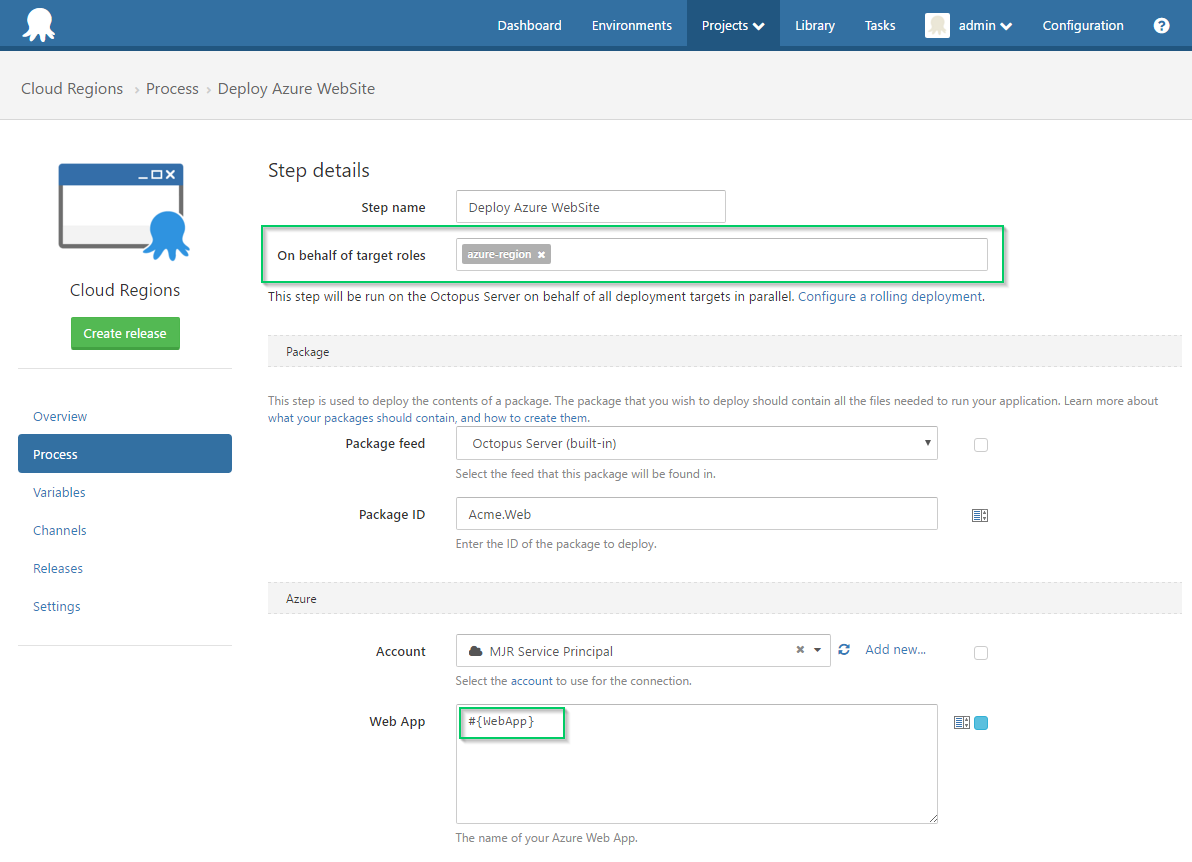Toggle the blue bind icon next to Web App
1192x862 pixels.
tap(980, 722)
